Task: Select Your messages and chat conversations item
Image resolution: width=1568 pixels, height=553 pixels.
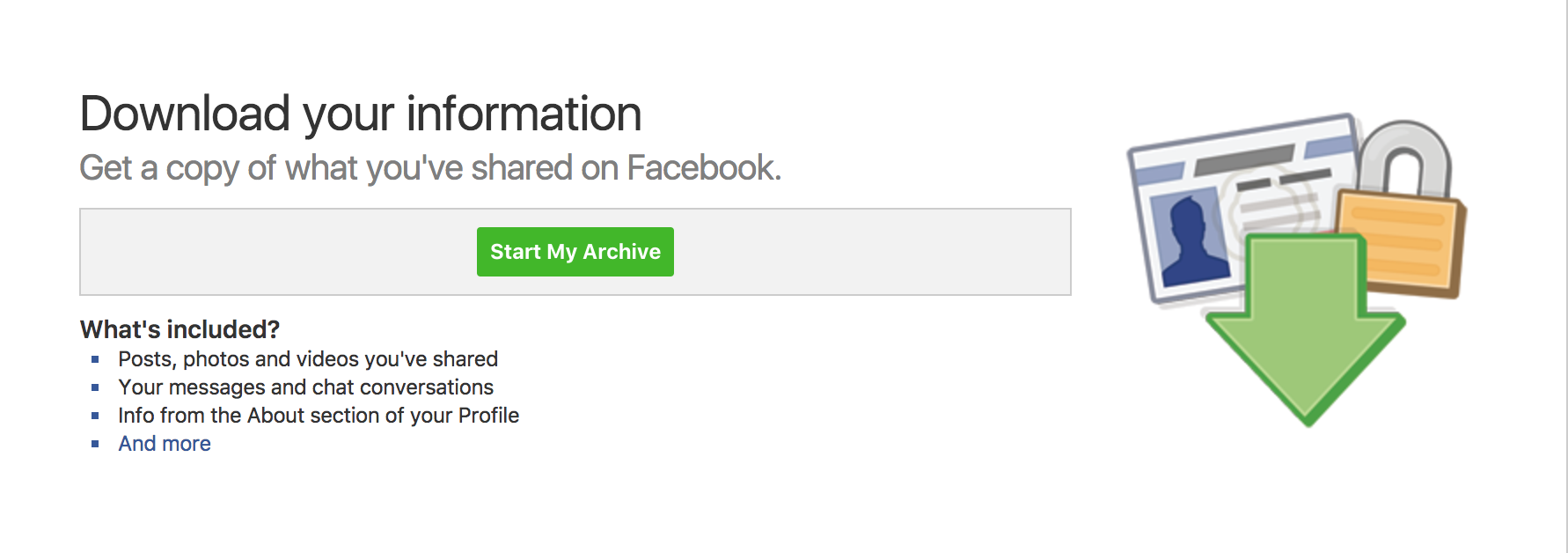Action: pos(306,387)
